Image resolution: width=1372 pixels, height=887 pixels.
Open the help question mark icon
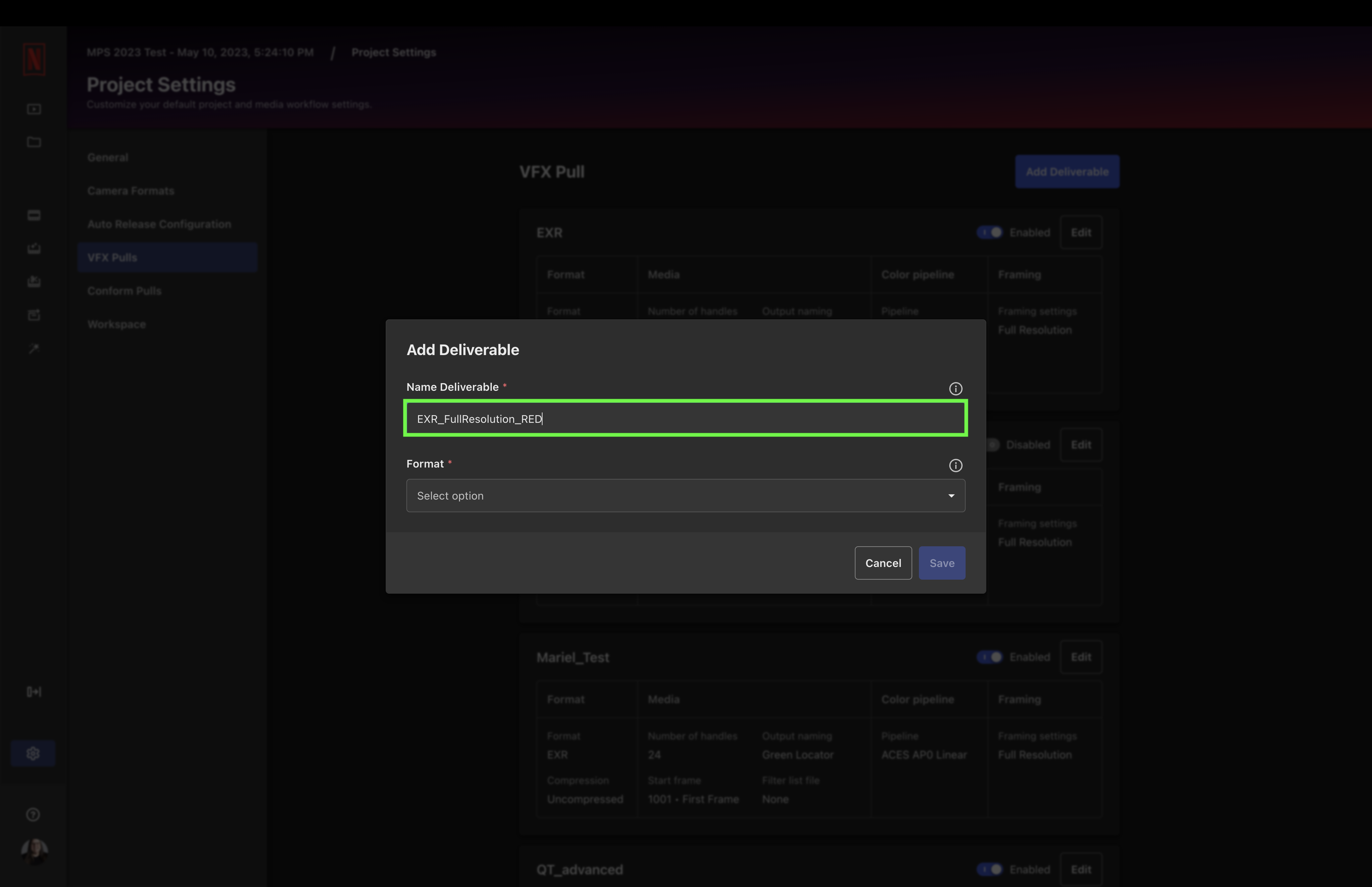point(33,815)
